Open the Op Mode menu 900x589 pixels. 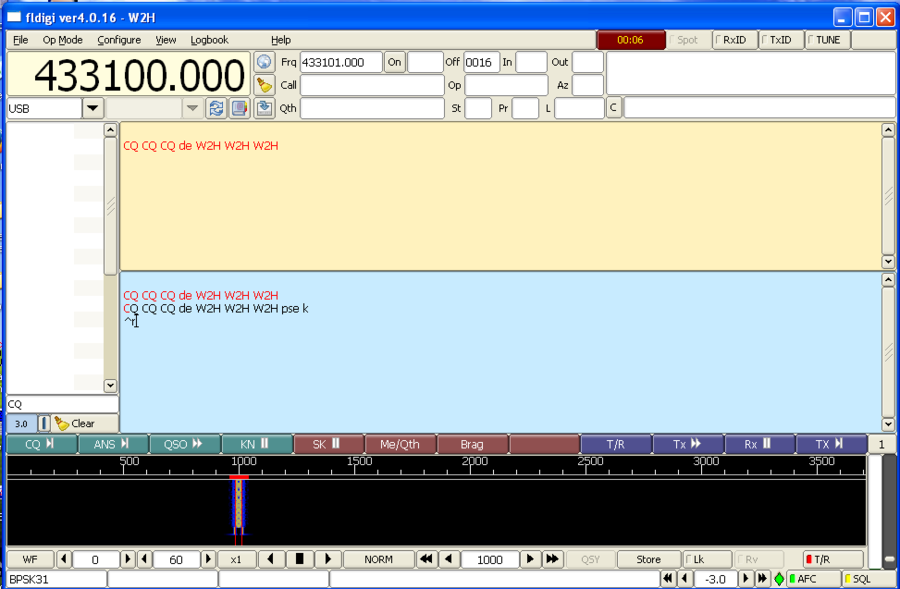tap(62, 40)
